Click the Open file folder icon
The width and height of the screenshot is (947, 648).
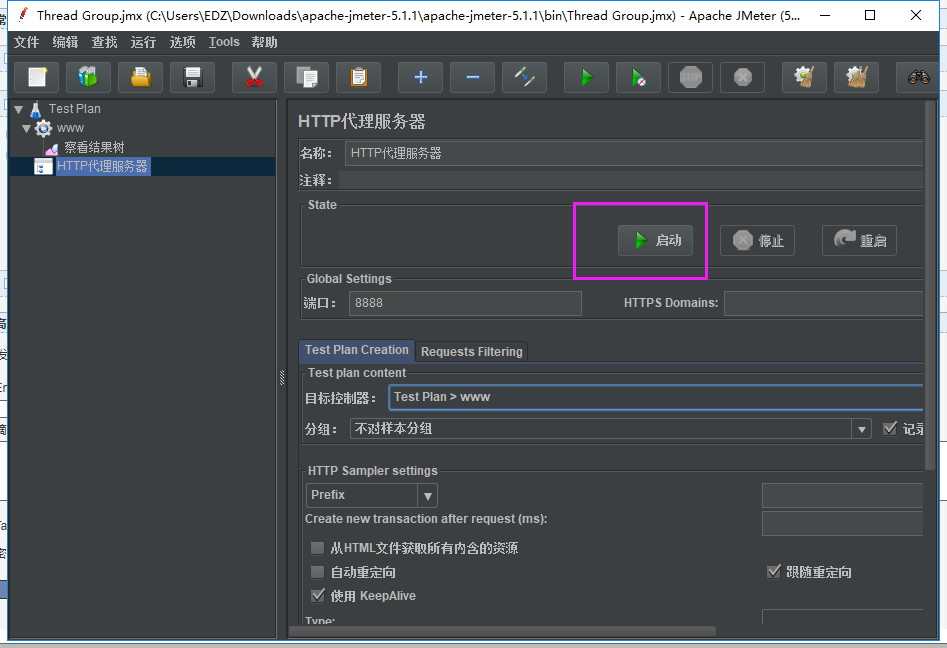click(141, 77)
